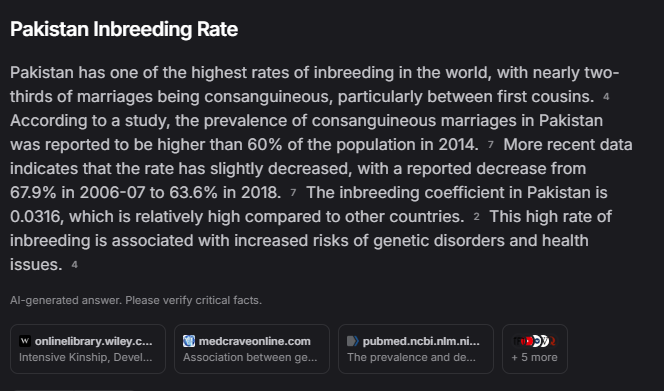
Task: Open citation 7 after '63.6% in 2018.'
Action: (x=293, y=193)
